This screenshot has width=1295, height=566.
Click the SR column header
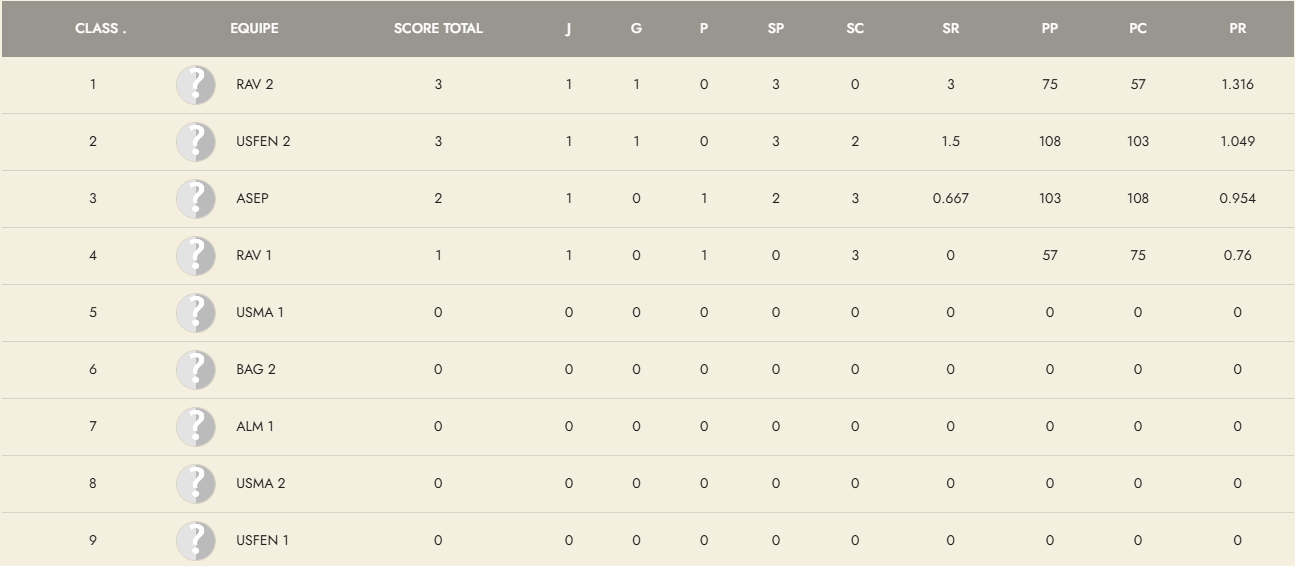point(950,28)
